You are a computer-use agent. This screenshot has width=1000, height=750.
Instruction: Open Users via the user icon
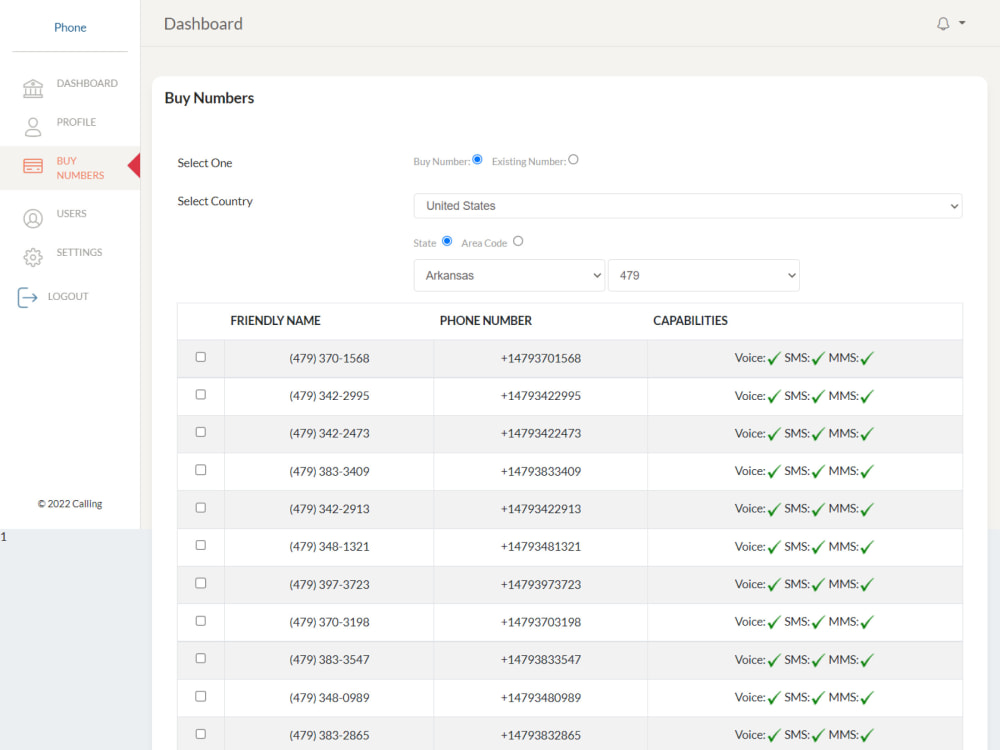[33, 214]
